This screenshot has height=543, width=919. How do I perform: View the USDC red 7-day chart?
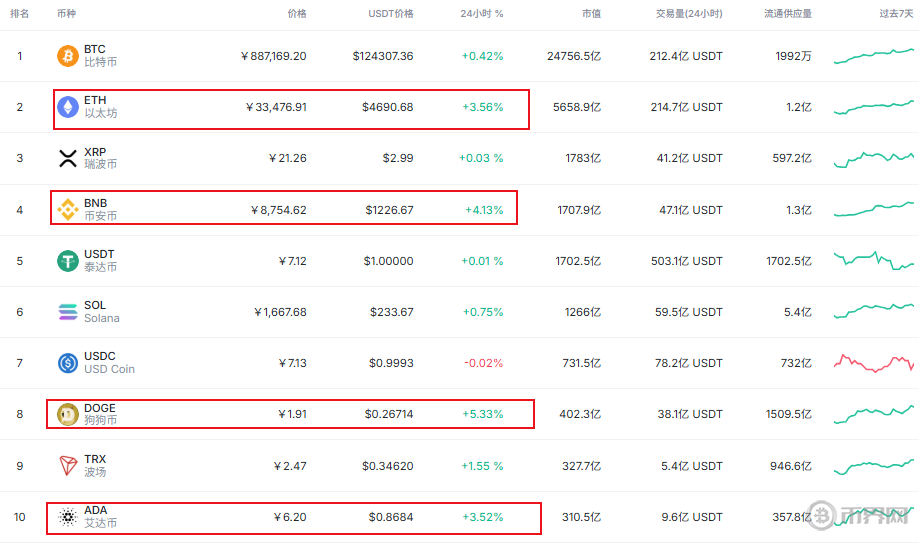pos(875,362)
